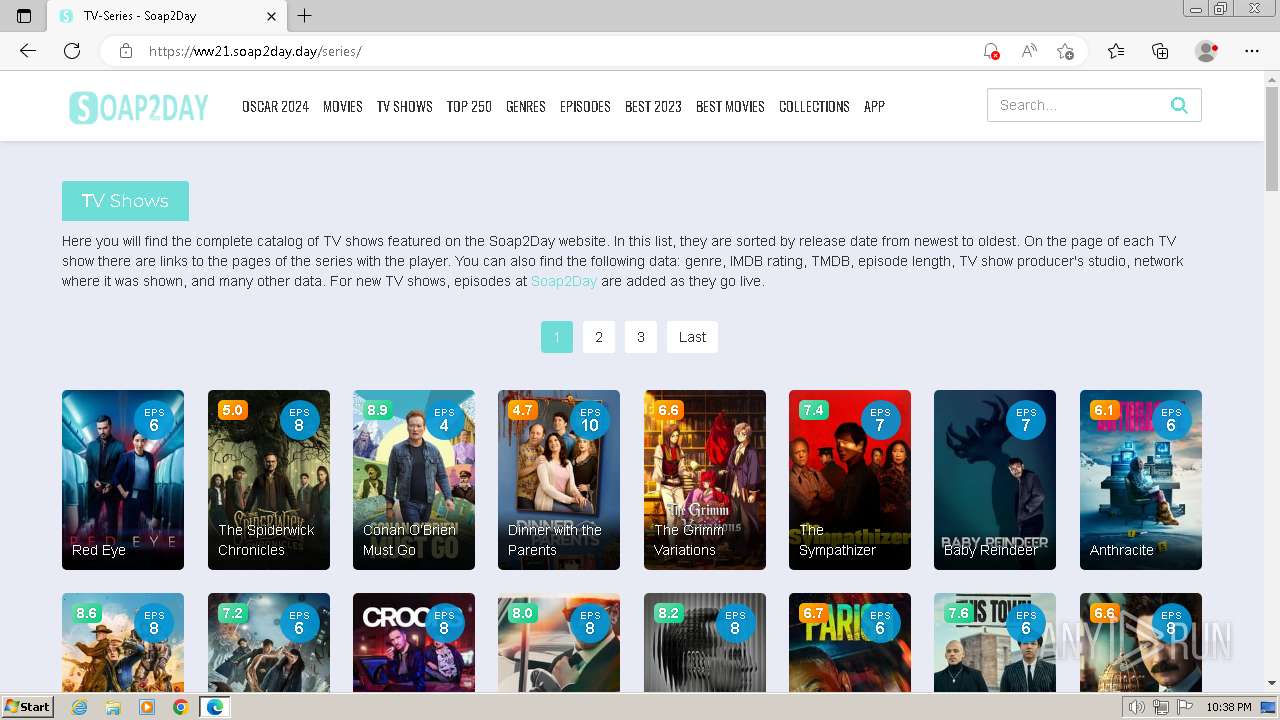Open the Windows Start menu
The width and height of the screenshot is (1280, 720).
click(x=28, y=707)
